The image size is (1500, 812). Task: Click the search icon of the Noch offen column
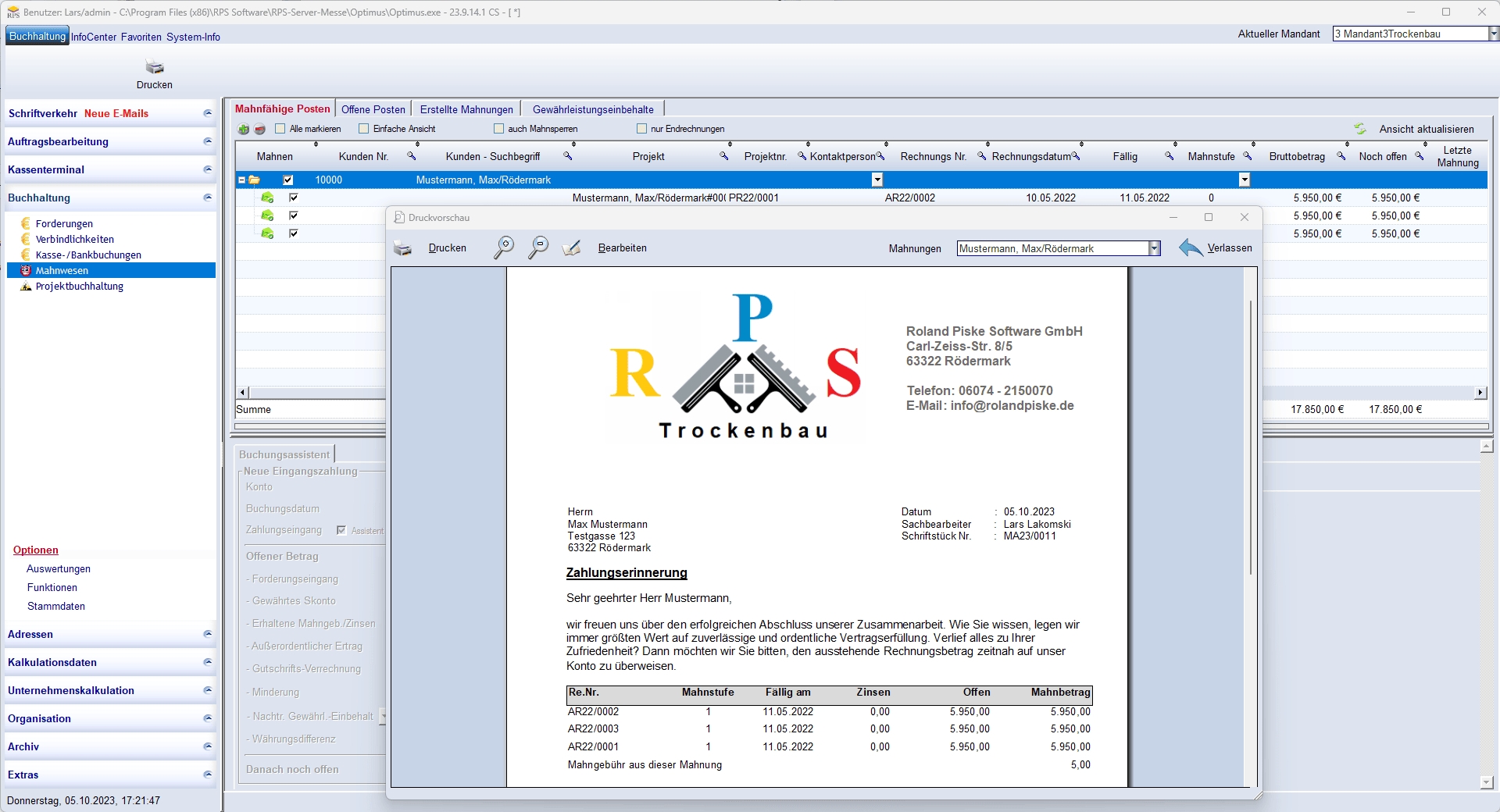[1420, 156]
